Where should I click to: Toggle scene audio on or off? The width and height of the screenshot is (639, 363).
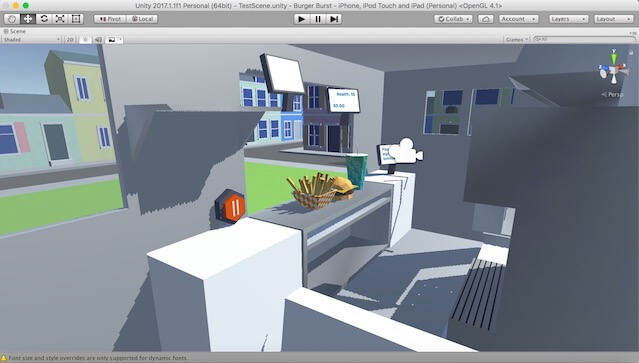[98, 40]
